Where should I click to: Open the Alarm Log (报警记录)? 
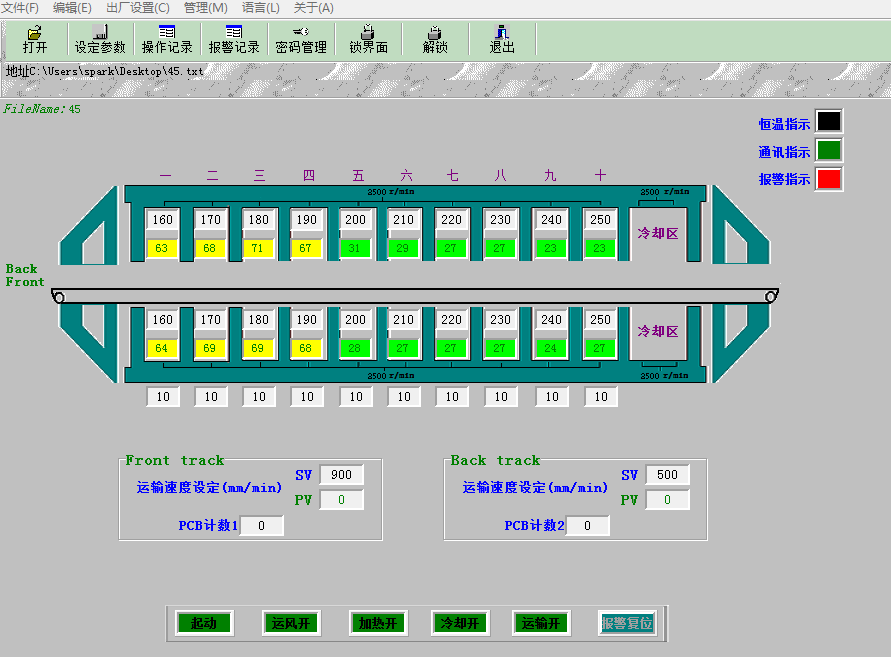234,39
